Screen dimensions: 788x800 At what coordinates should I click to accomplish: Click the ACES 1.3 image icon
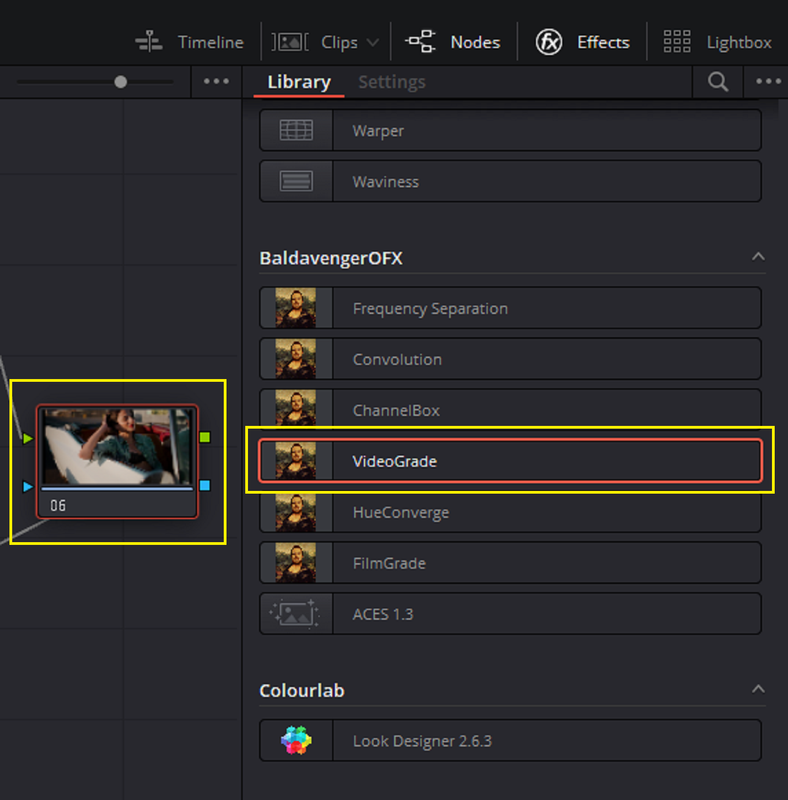pyautogui.click(x=294, y=613)
